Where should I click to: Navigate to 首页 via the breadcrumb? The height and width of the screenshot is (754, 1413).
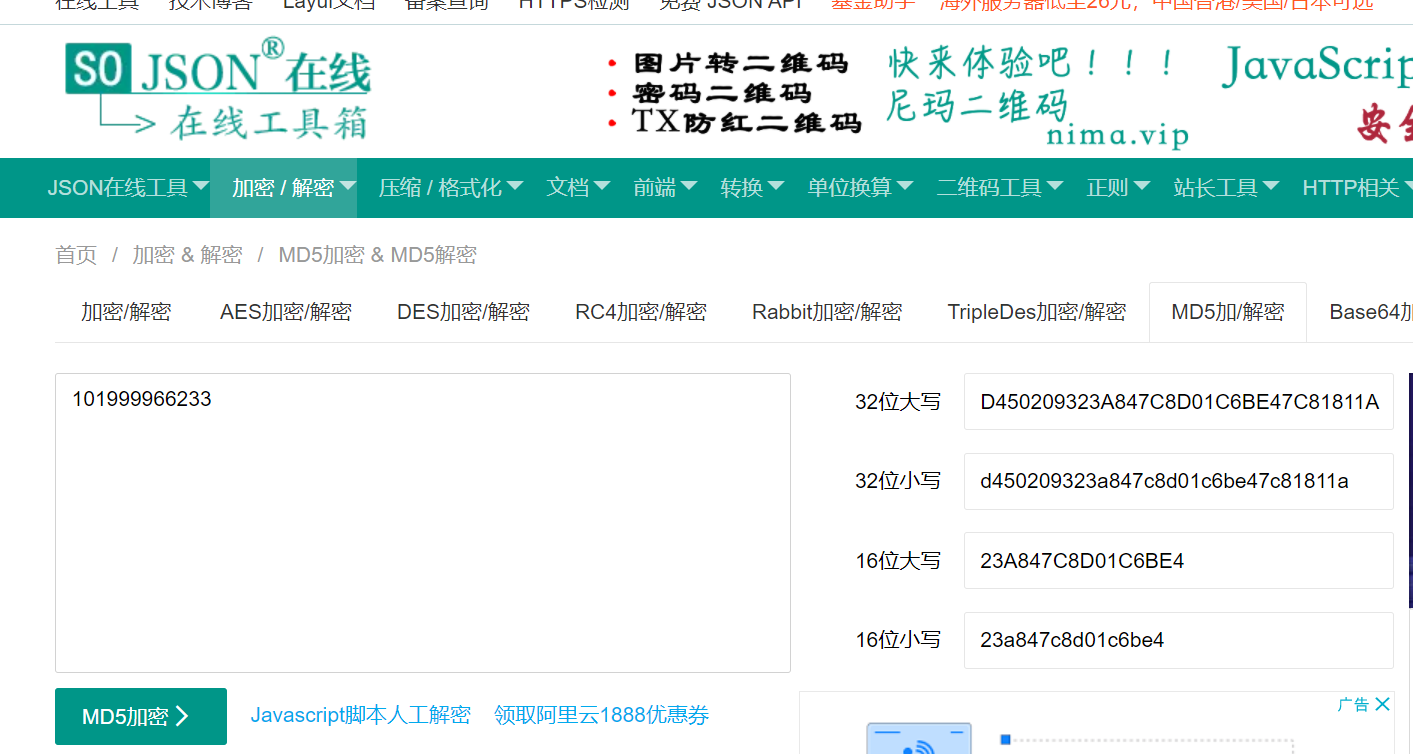coord(76,255)
